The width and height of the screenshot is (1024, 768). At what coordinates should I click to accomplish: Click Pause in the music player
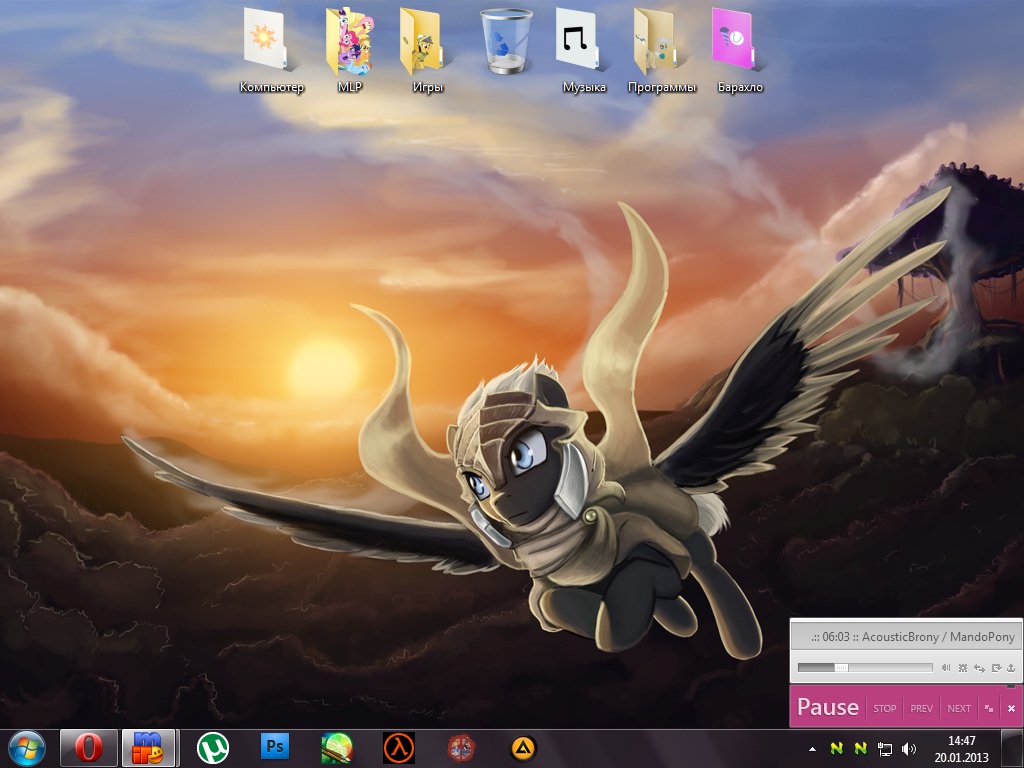pos(827,707)
